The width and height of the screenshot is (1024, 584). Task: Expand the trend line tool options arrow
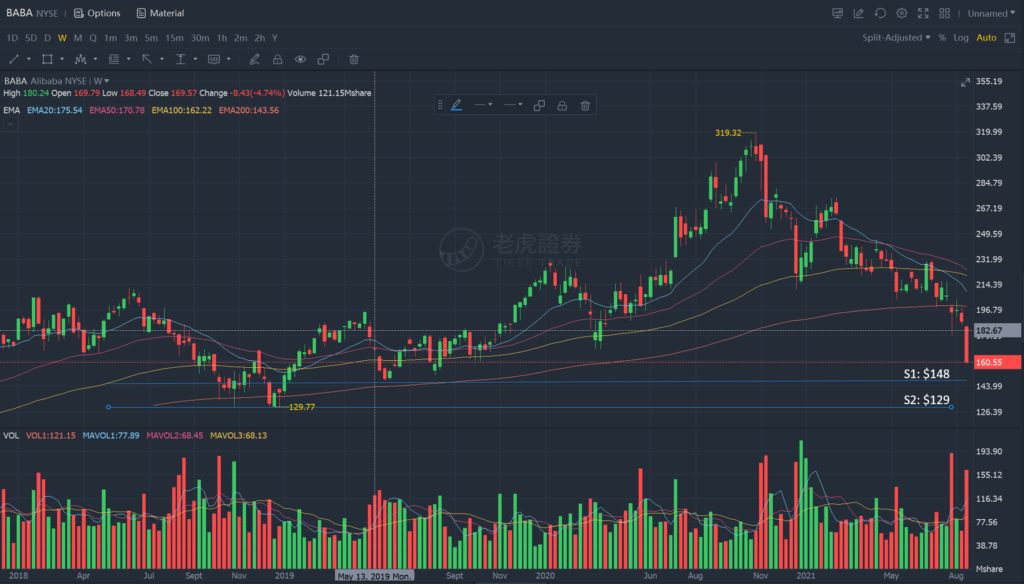(29, 59)
